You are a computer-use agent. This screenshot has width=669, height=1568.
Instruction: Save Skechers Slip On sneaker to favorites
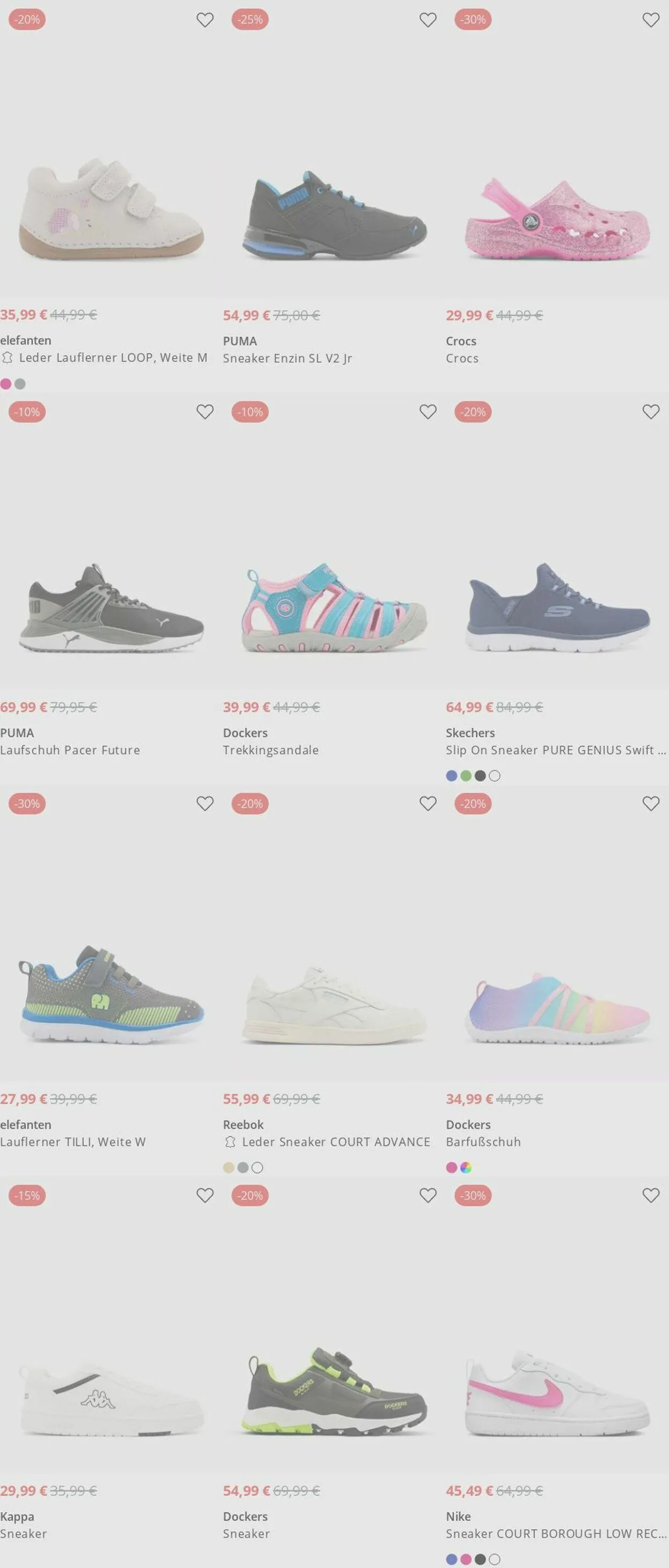(x=651, y=412)
